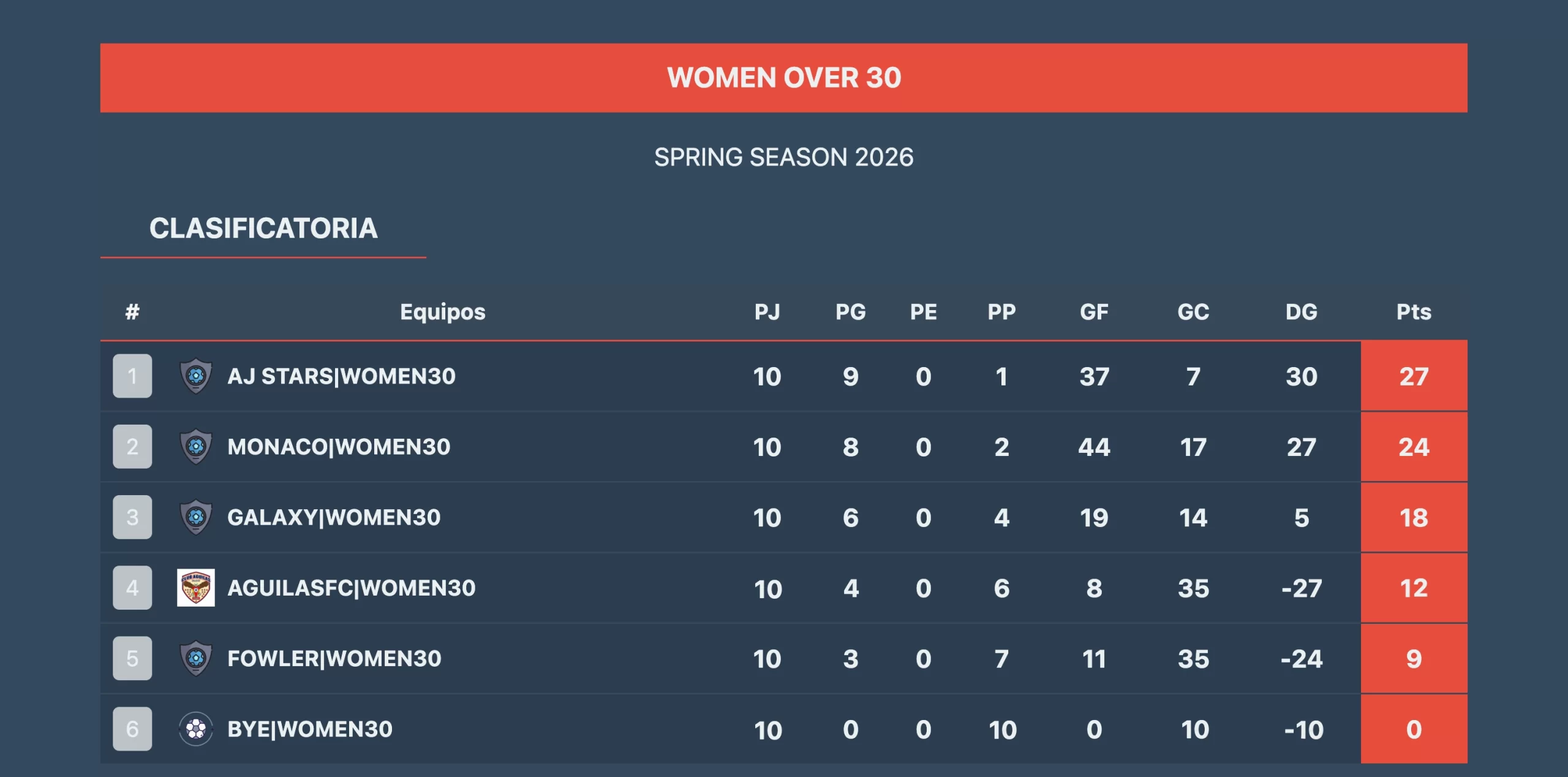Open the GALAXY|WOMEN30 team name
This screenshot has height=777, width=1568.
(x=334, y=517)
